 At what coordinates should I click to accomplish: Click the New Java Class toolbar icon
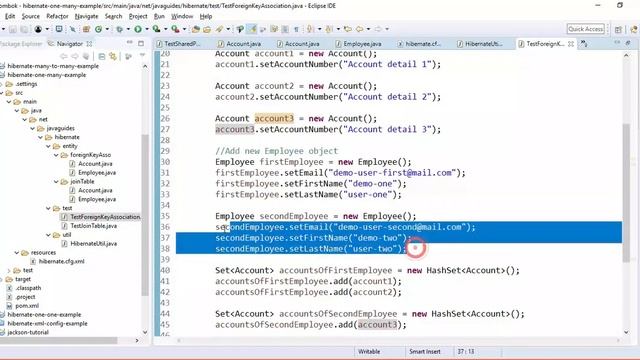(98, 29)
